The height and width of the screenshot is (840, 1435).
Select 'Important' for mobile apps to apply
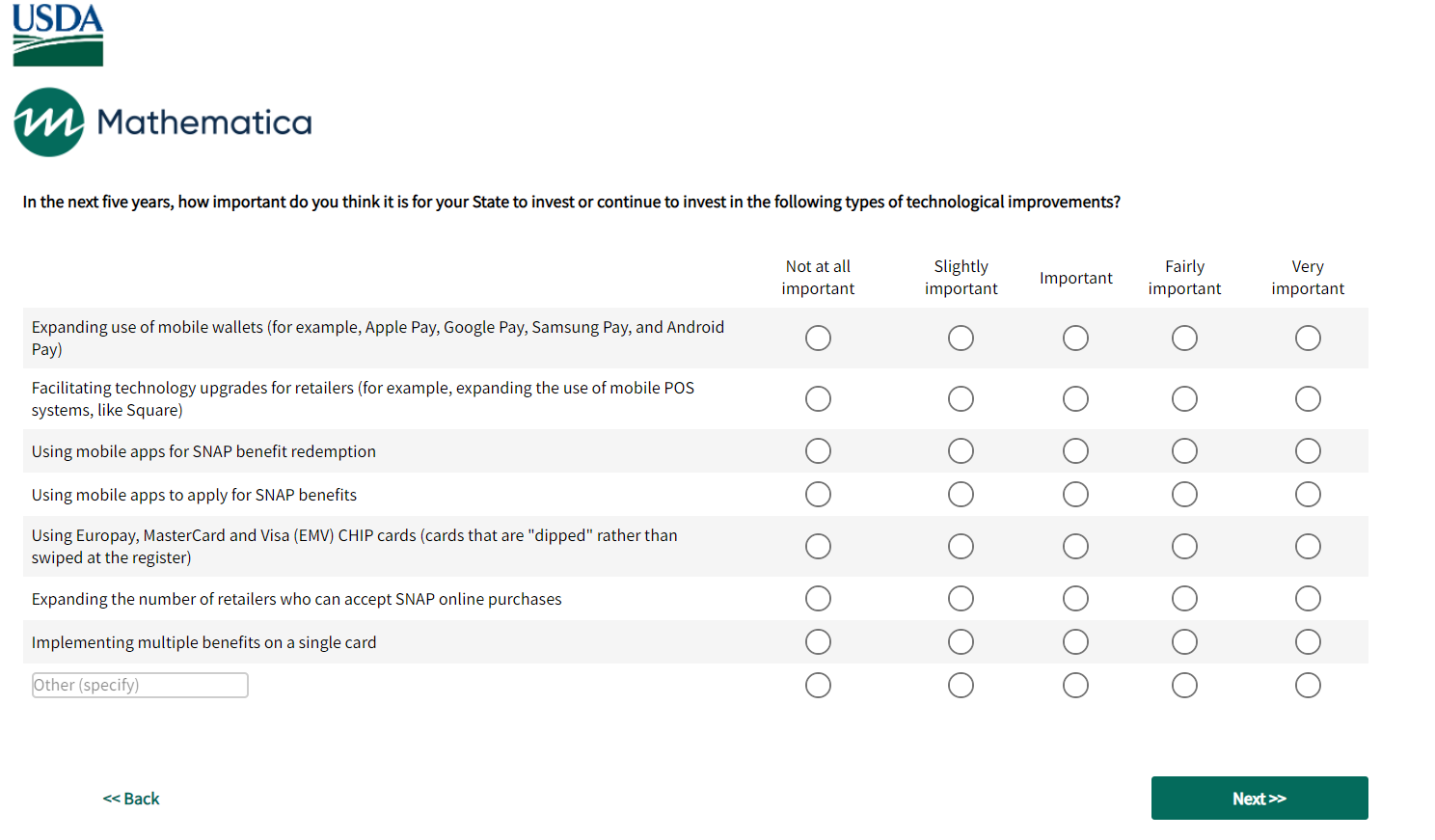[1075, 495]
